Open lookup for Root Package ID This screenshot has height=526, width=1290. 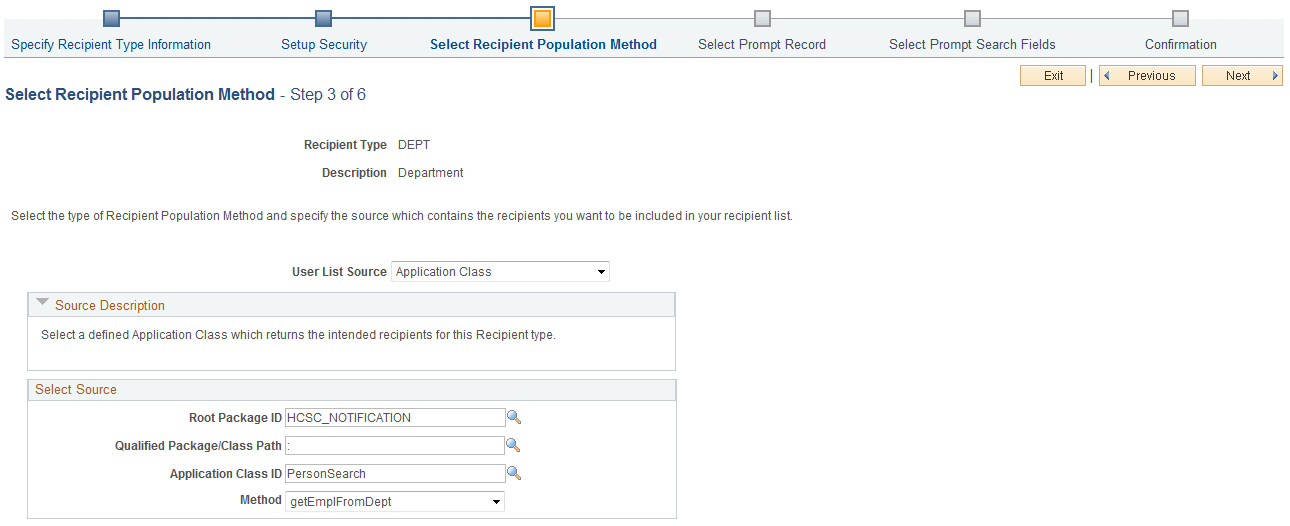point(514,418)
